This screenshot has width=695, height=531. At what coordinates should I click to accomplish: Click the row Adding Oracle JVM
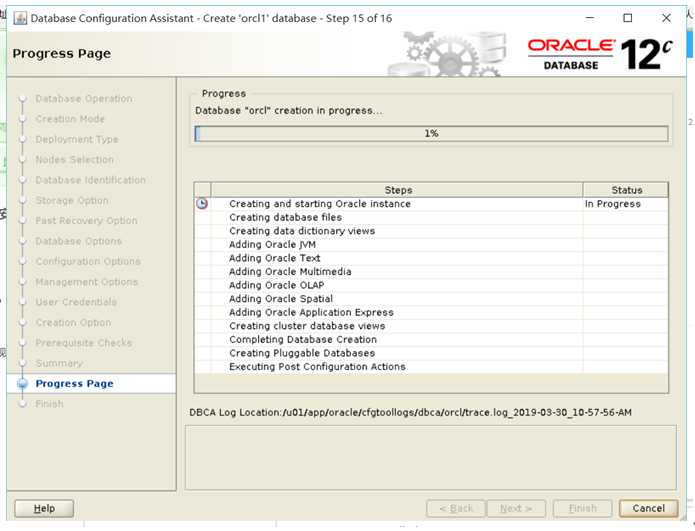(x=431, y=245)
